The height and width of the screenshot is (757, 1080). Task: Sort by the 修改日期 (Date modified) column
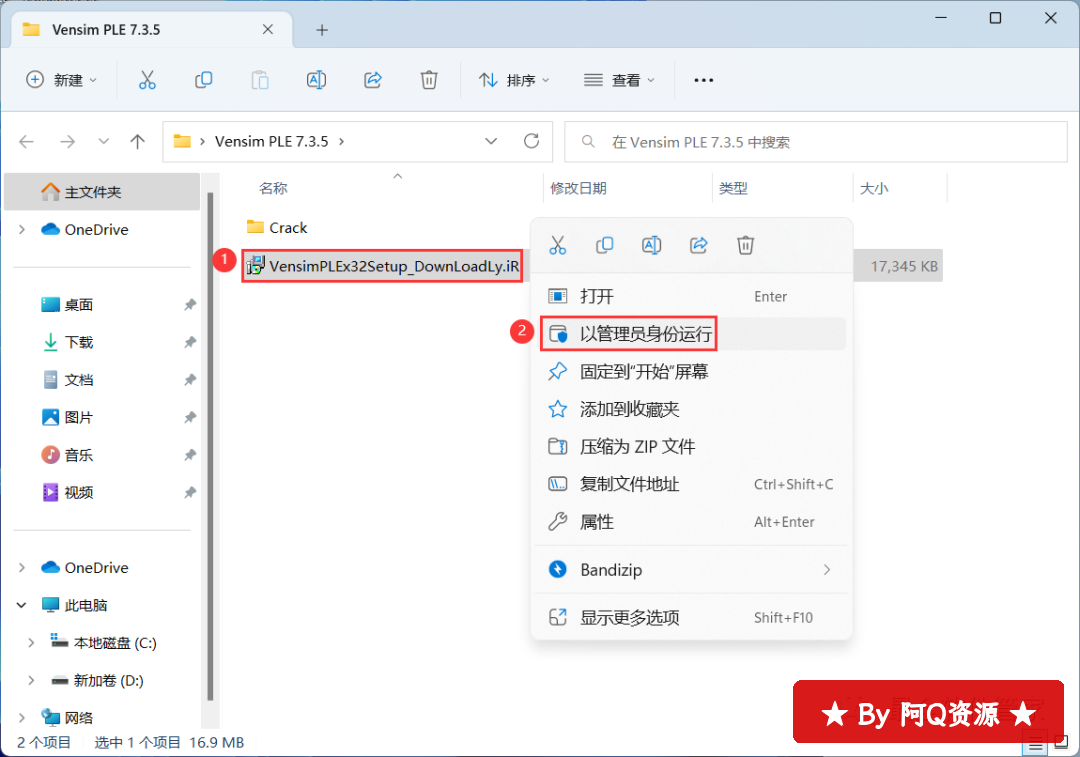tap(578, 188)
